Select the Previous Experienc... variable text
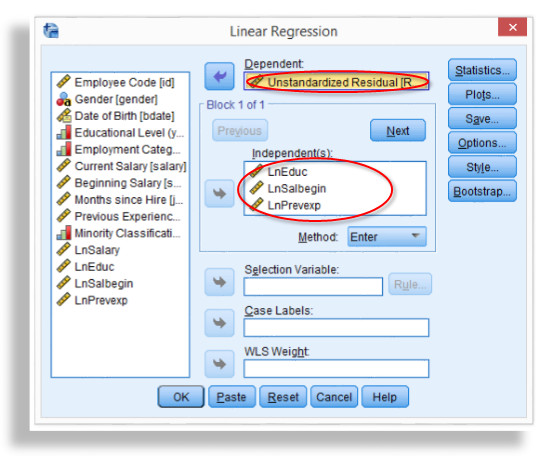The height and width of the screenshot is (456, 545). pos(128,216)
